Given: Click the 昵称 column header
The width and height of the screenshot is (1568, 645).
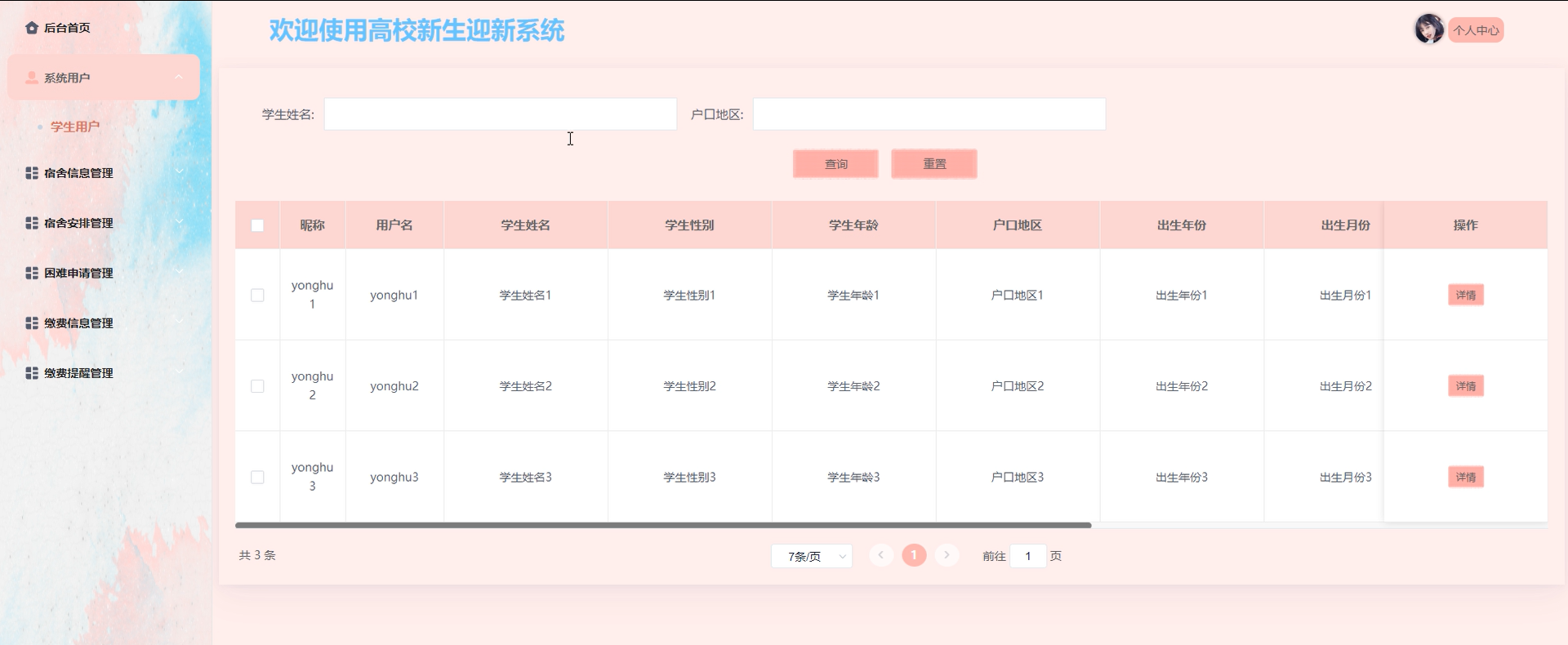Looking at the screenshot, I should pyautogui.click(x=313, y=225).
